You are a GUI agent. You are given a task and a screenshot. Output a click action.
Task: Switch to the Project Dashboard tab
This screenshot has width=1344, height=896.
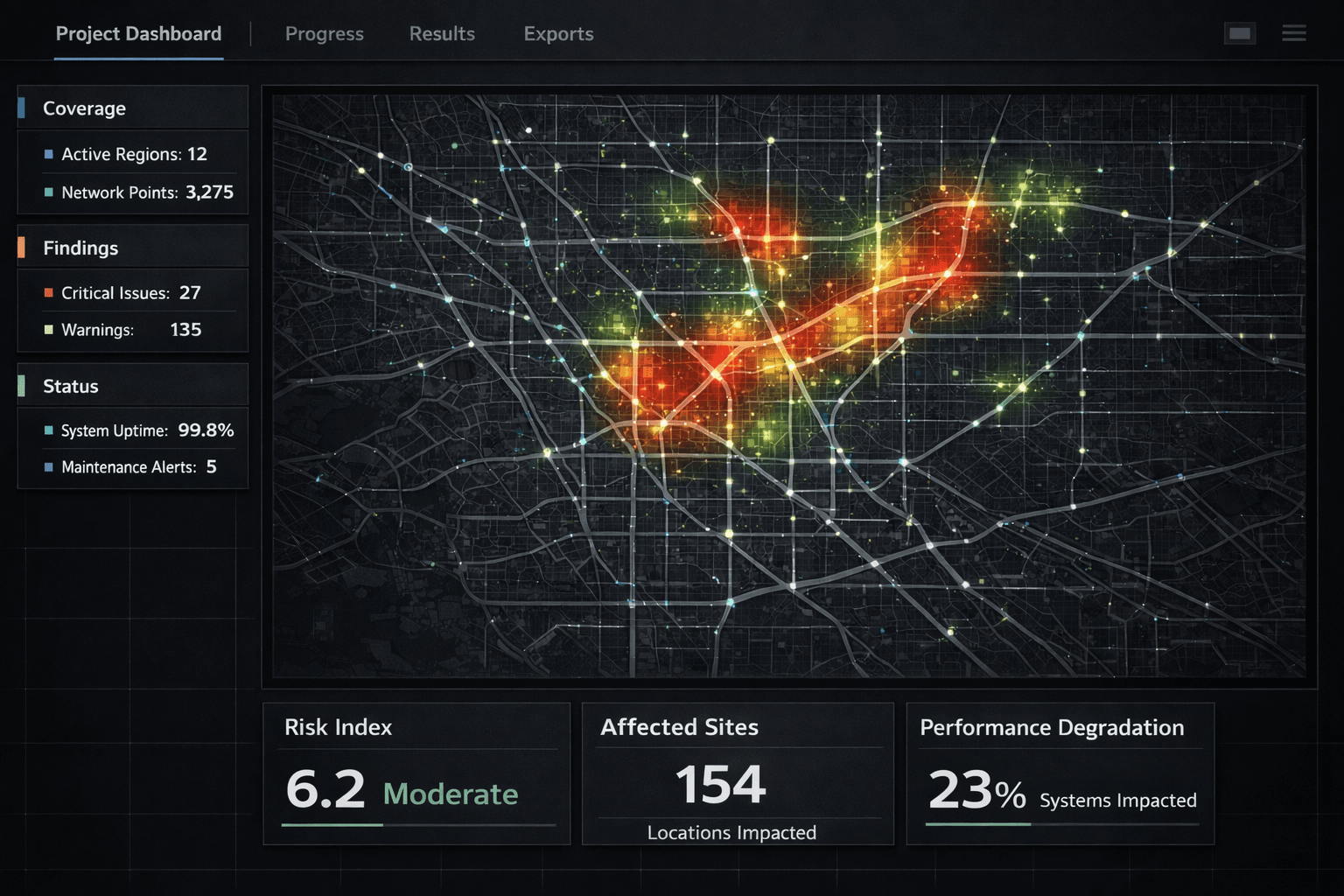[138, 33]
